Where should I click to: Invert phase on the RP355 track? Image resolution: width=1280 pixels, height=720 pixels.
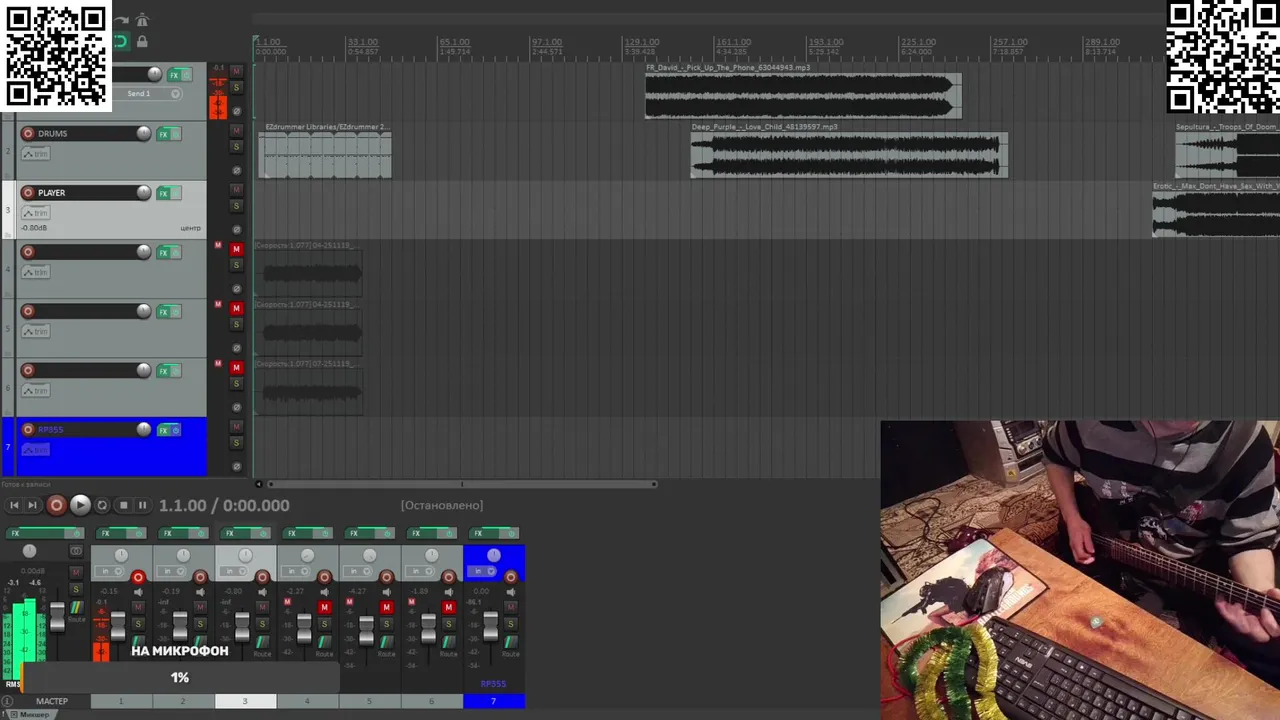click(x=237, y=466)
